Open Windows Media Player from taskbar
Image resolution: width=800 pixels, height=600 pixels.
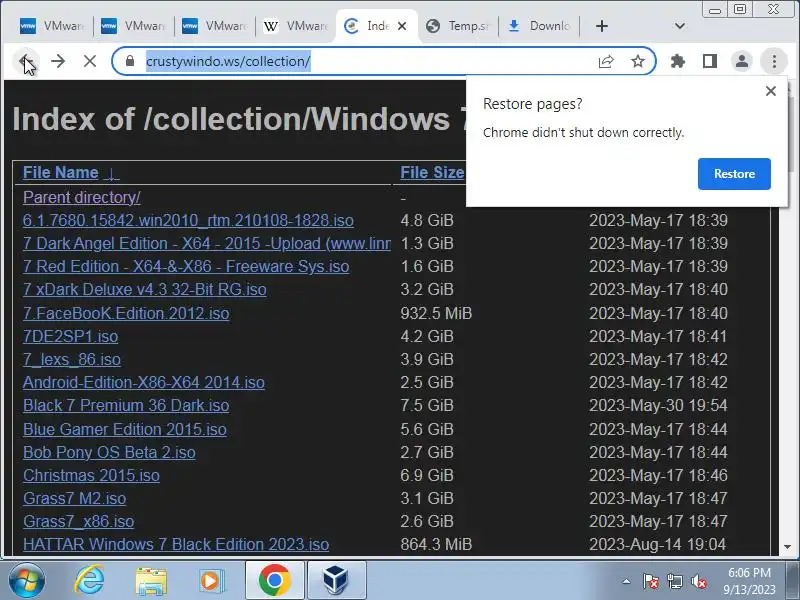pyautogui.click(x=210, y=581)
